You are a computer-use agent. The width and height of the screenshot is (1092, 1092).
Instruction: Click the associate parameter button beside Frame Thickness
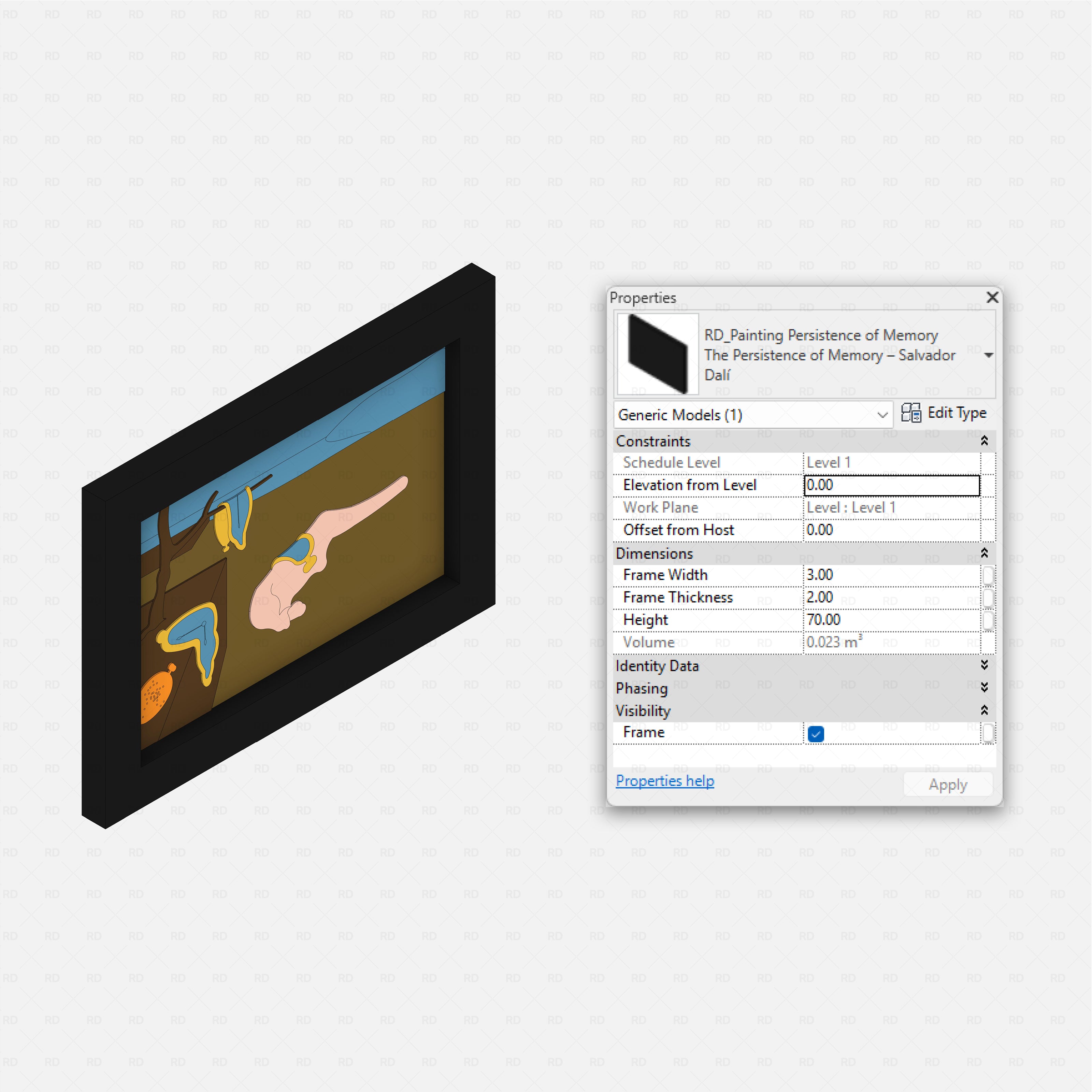tap(988, 598)
